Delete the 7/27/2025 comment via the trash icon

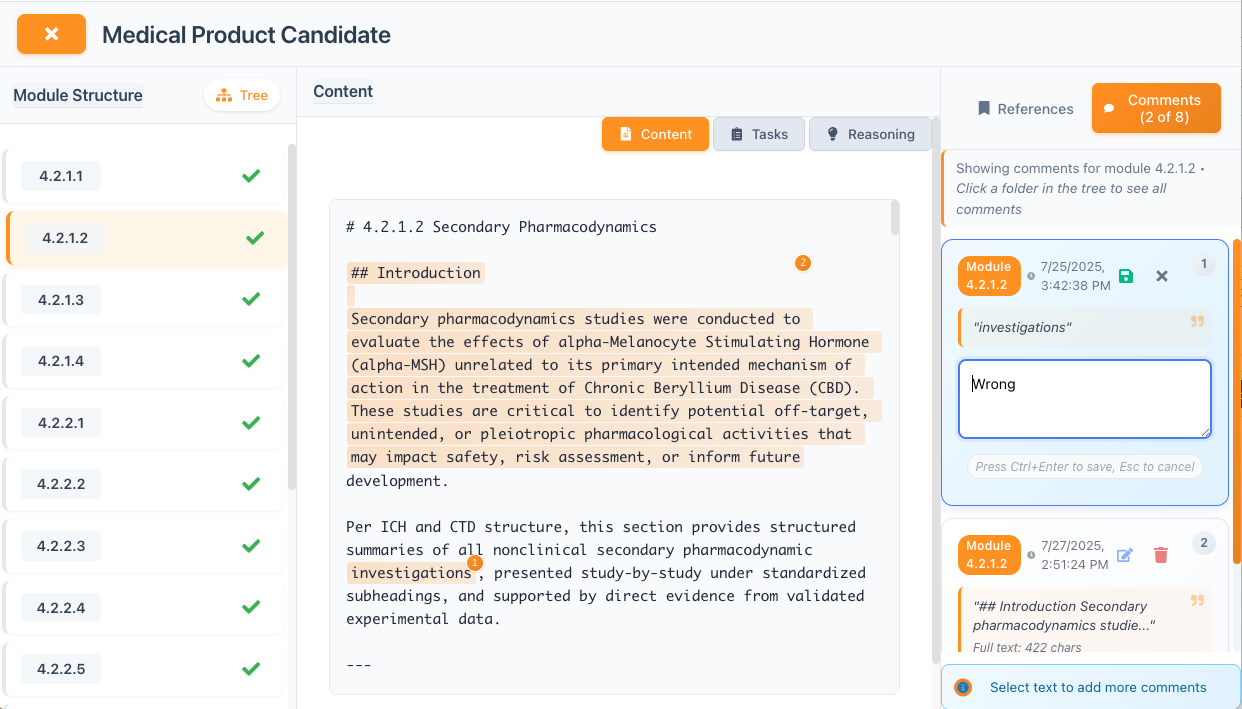(1160, 555)
